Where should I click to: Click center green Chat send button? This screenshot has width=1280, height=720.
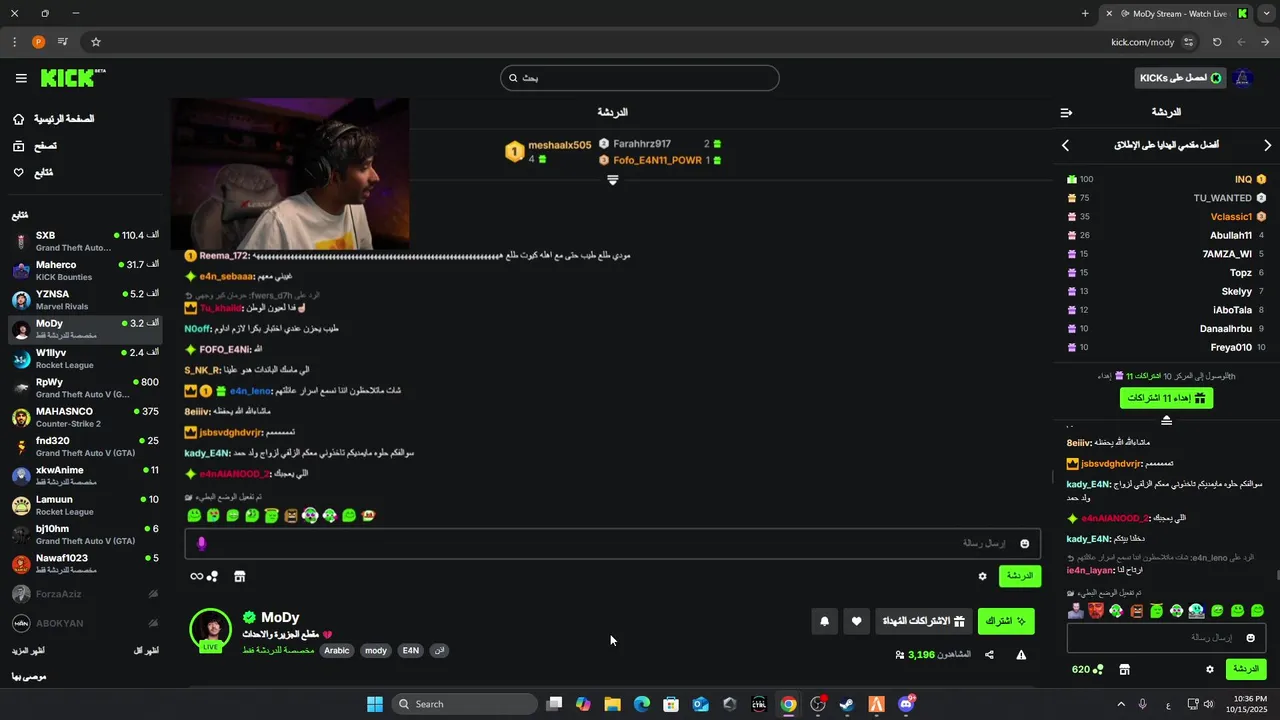1019,576
